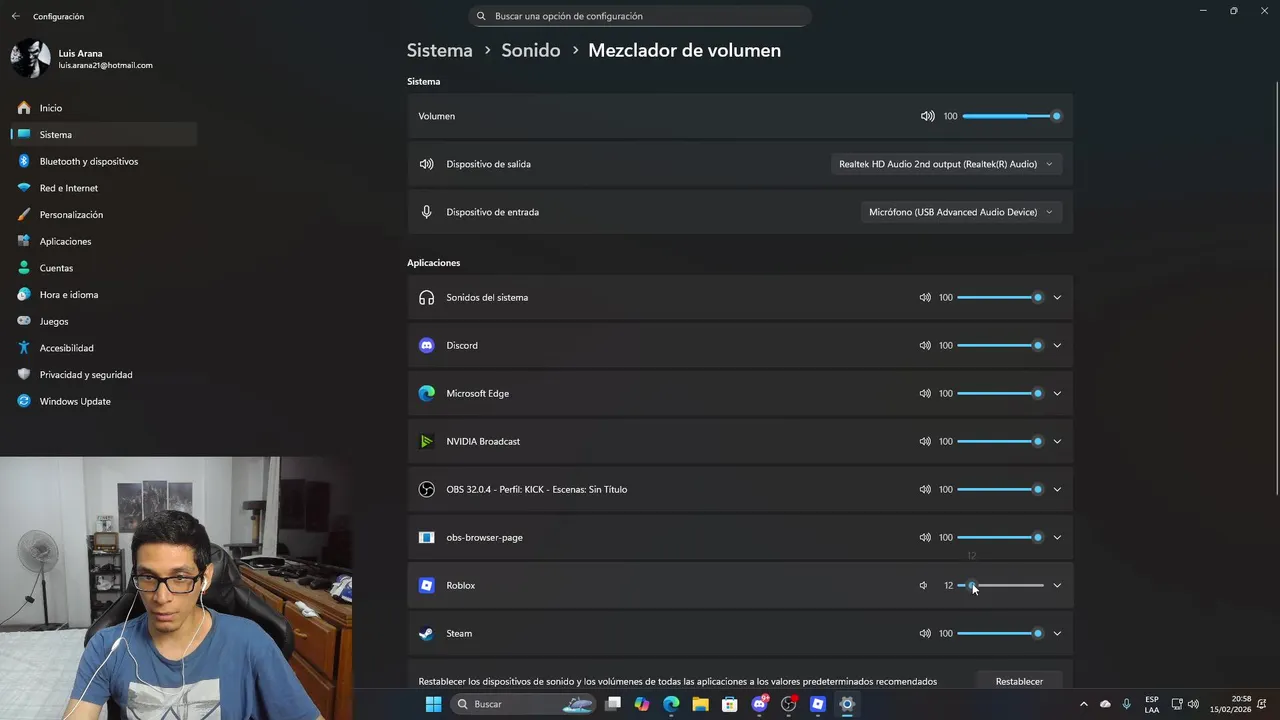Click the Discord app icon in the list
This screenshot has height=720, width=1280.
click(x=427, y=345)
